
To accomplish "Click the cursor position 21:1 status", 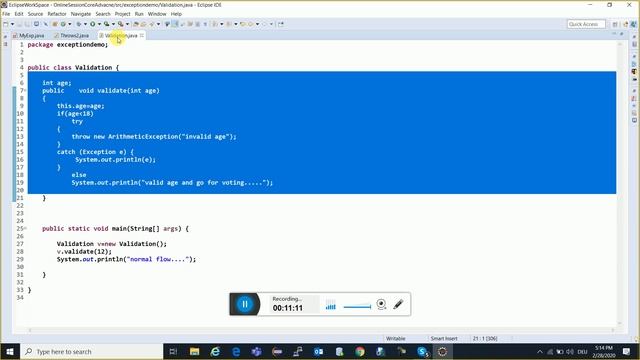I will click(485, 338).
